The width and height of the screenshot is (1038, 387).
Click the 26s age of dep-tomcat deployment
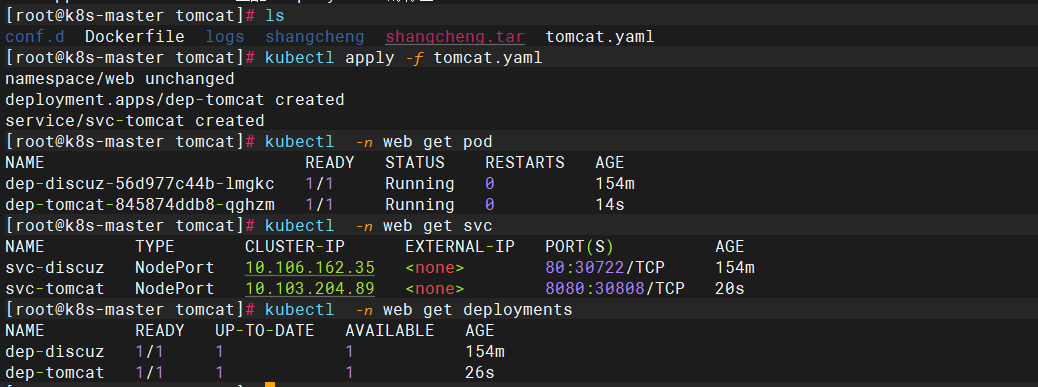point(480,373)
